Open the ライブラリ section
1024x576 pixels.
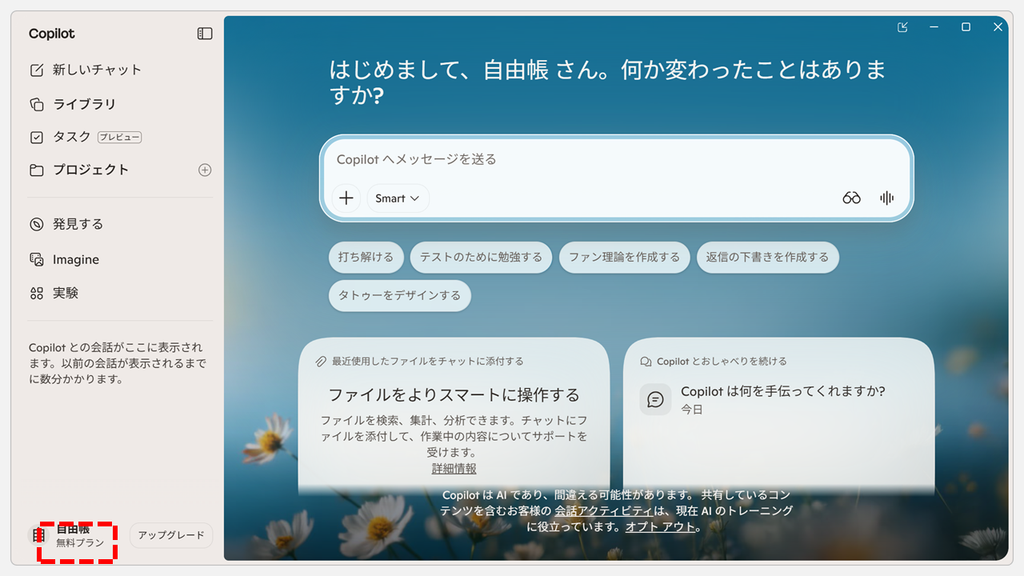pos(73,104)
